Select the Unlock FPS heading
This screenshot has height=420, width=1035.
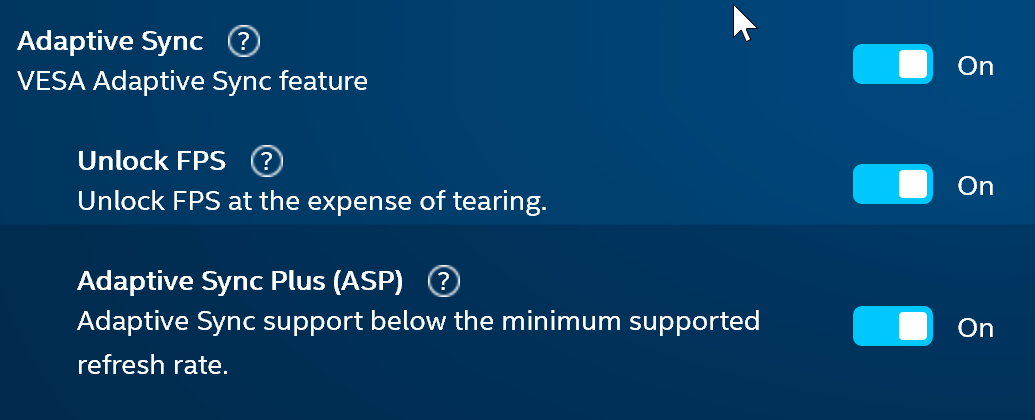click(x=152, y=161)
